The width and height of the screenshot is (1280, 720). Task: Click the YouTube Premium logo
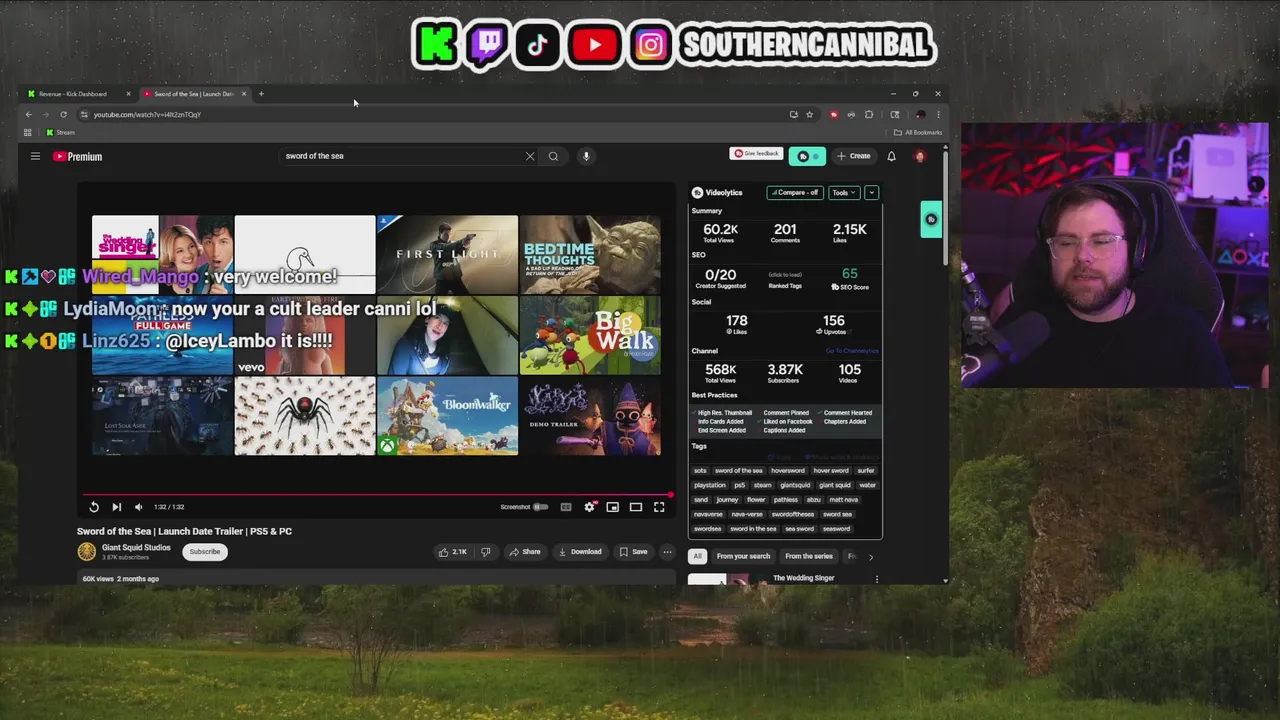point(78,156)
